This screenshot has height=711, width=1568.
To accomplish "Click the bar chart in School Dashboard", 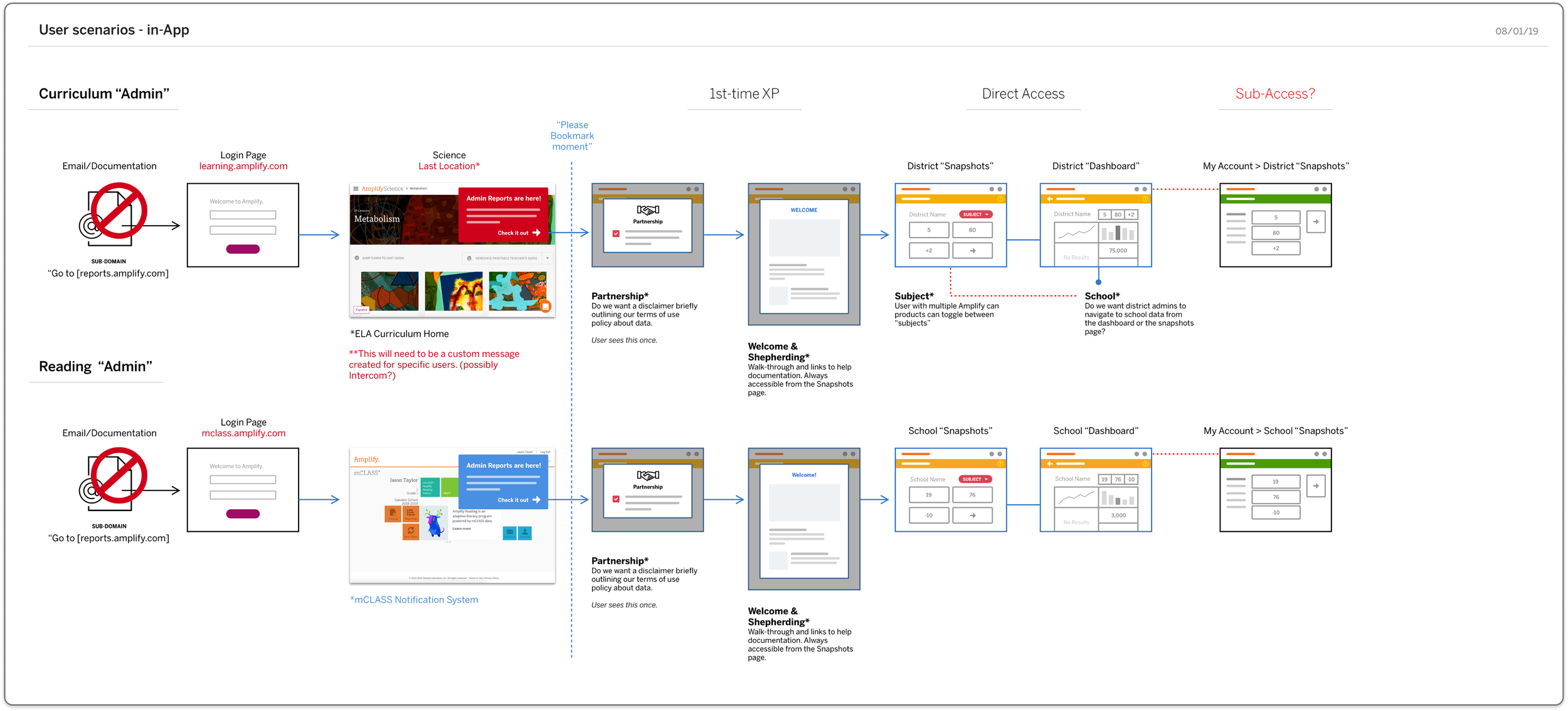I will (x=1118, y=498).
